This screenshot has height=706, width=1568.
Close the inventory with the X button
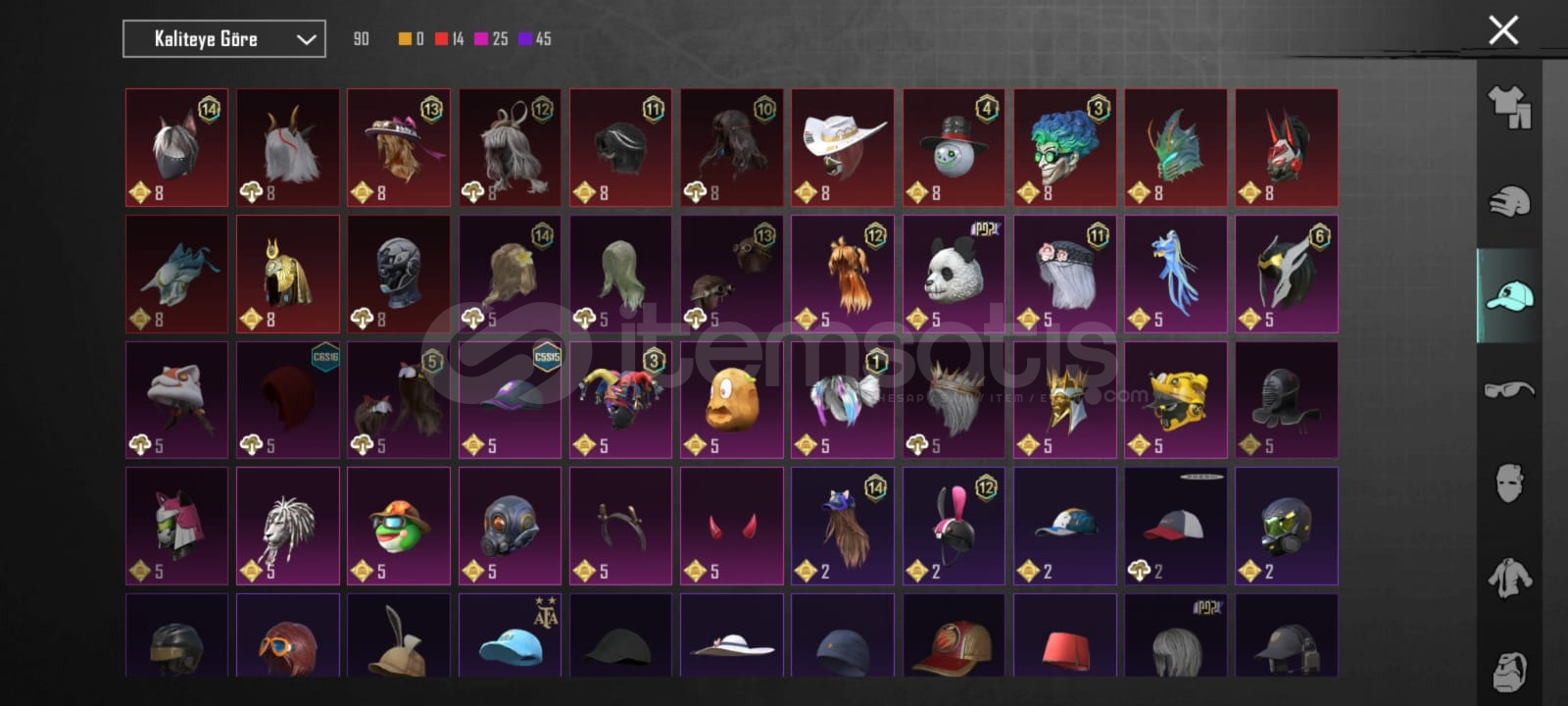click(1503, 29)
